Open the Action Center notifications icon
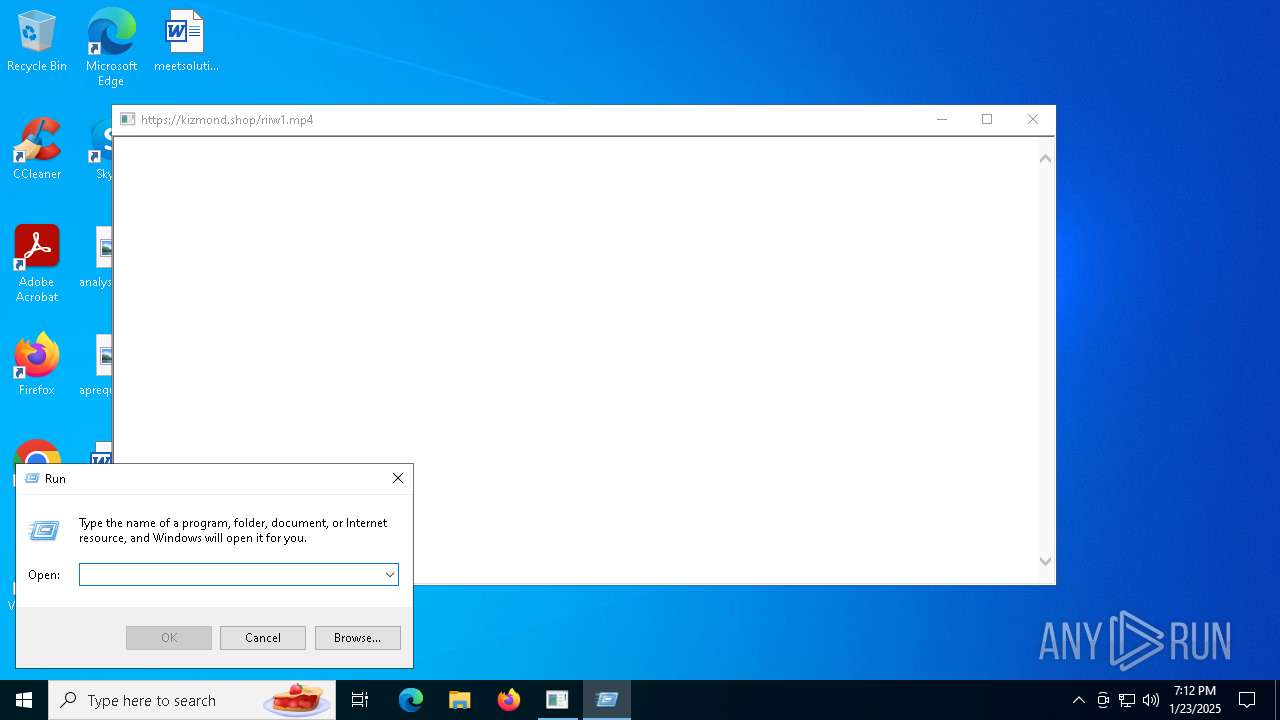This screenshot has width=1280, height=720. tap(1247, 700)
